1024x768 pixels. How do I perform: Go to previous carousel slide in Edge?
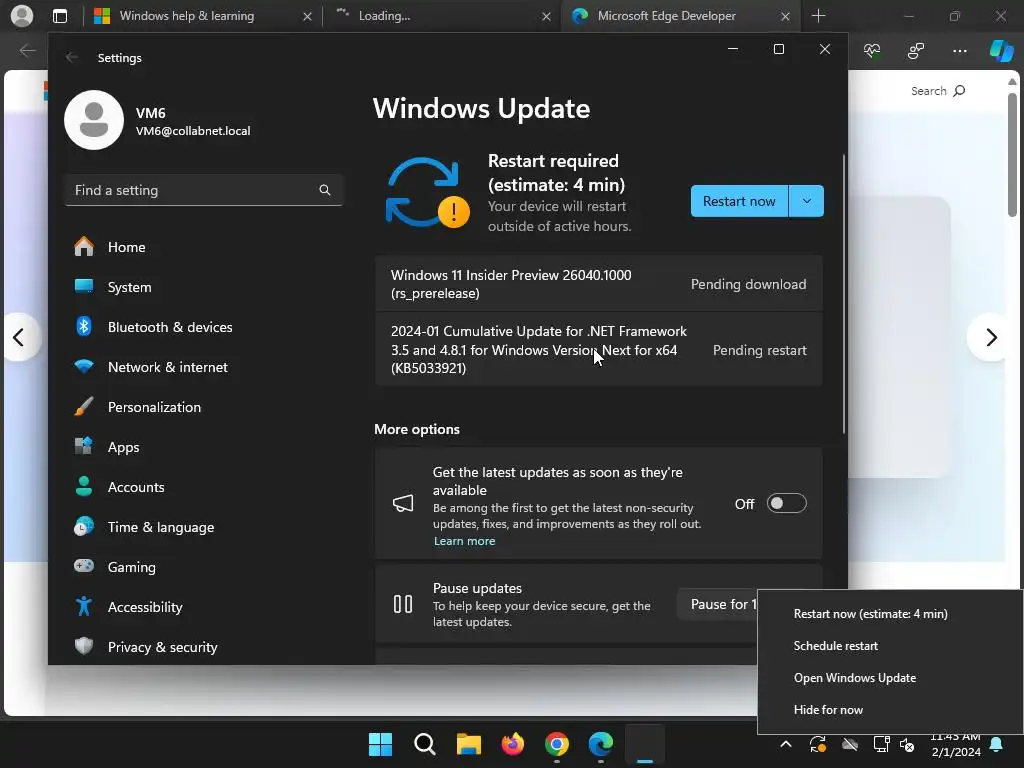(20, 337)
